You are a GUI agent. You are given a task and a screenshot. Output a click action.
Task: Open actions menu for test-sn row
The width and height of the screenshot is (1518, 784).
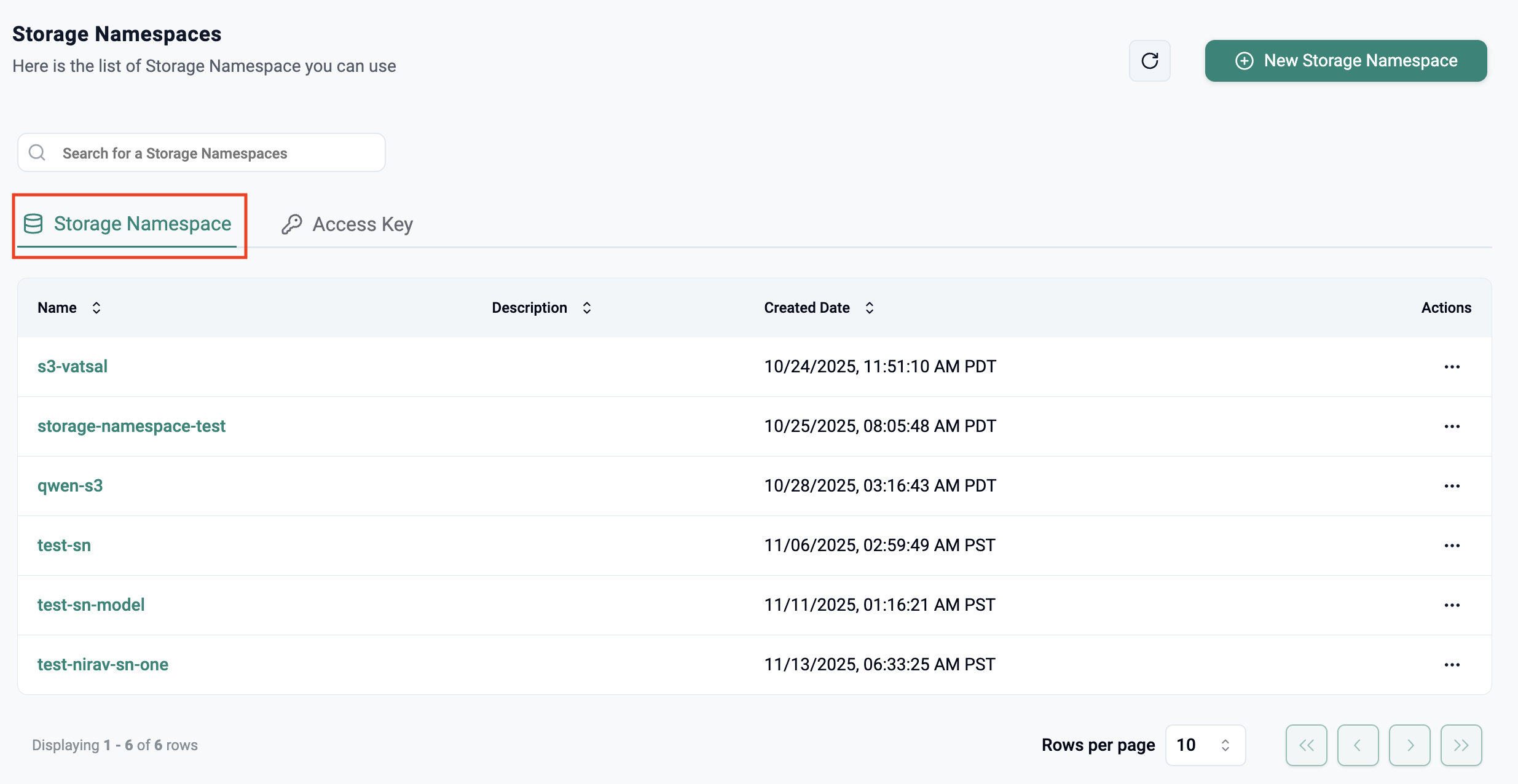(1452, 546)
